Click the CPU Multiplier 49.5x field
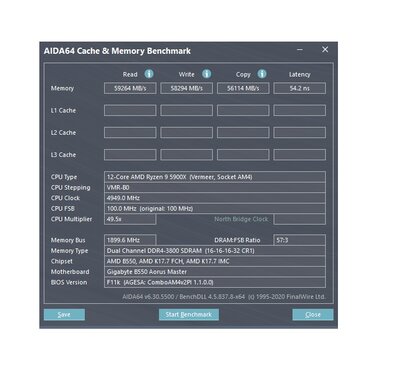The width and height of the screenshot is (400, 377). click(x=130, y=219)
